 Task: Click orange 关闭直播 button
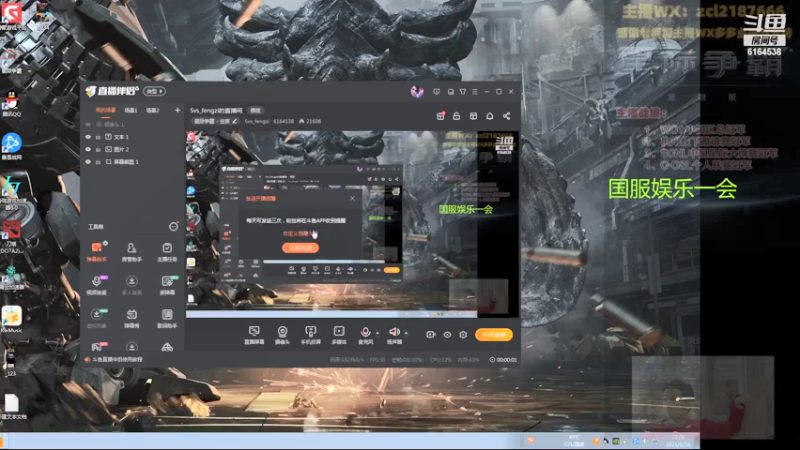pos(494,335)
